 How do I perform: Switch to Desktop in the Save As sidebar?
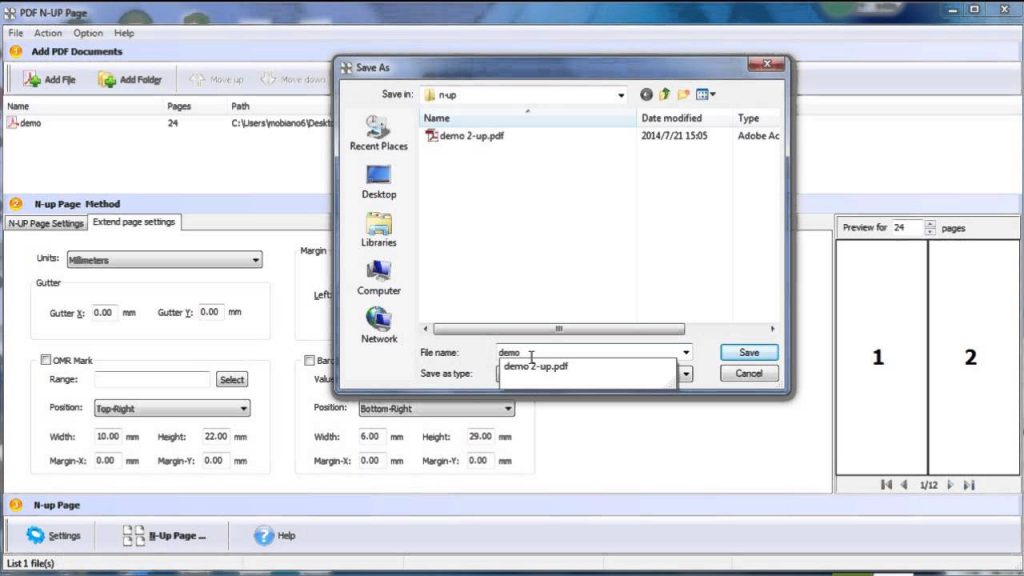click(378, 182)
